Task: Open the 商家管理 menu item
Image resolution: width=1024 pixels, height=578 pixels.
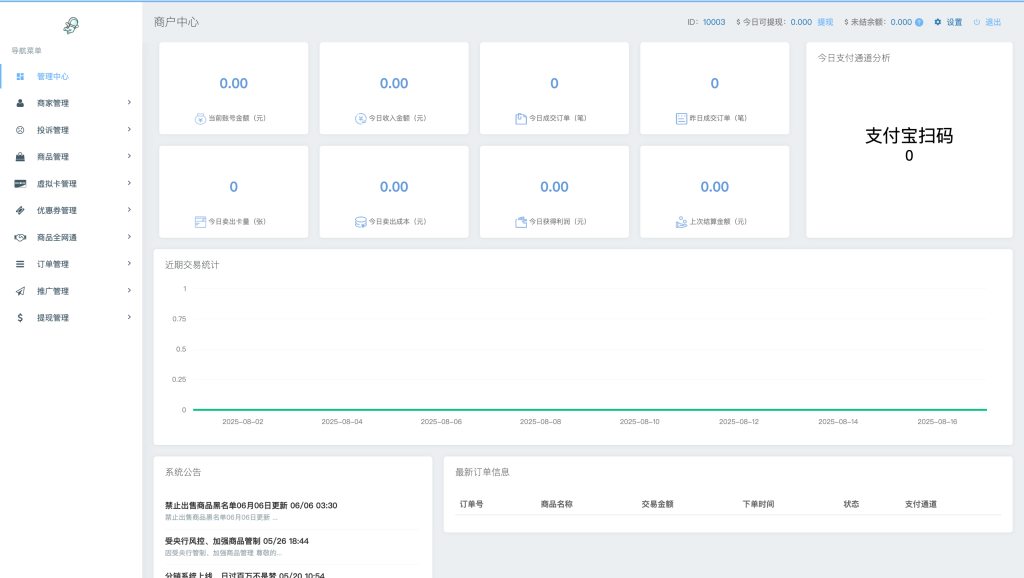Action: pos(55,103)
